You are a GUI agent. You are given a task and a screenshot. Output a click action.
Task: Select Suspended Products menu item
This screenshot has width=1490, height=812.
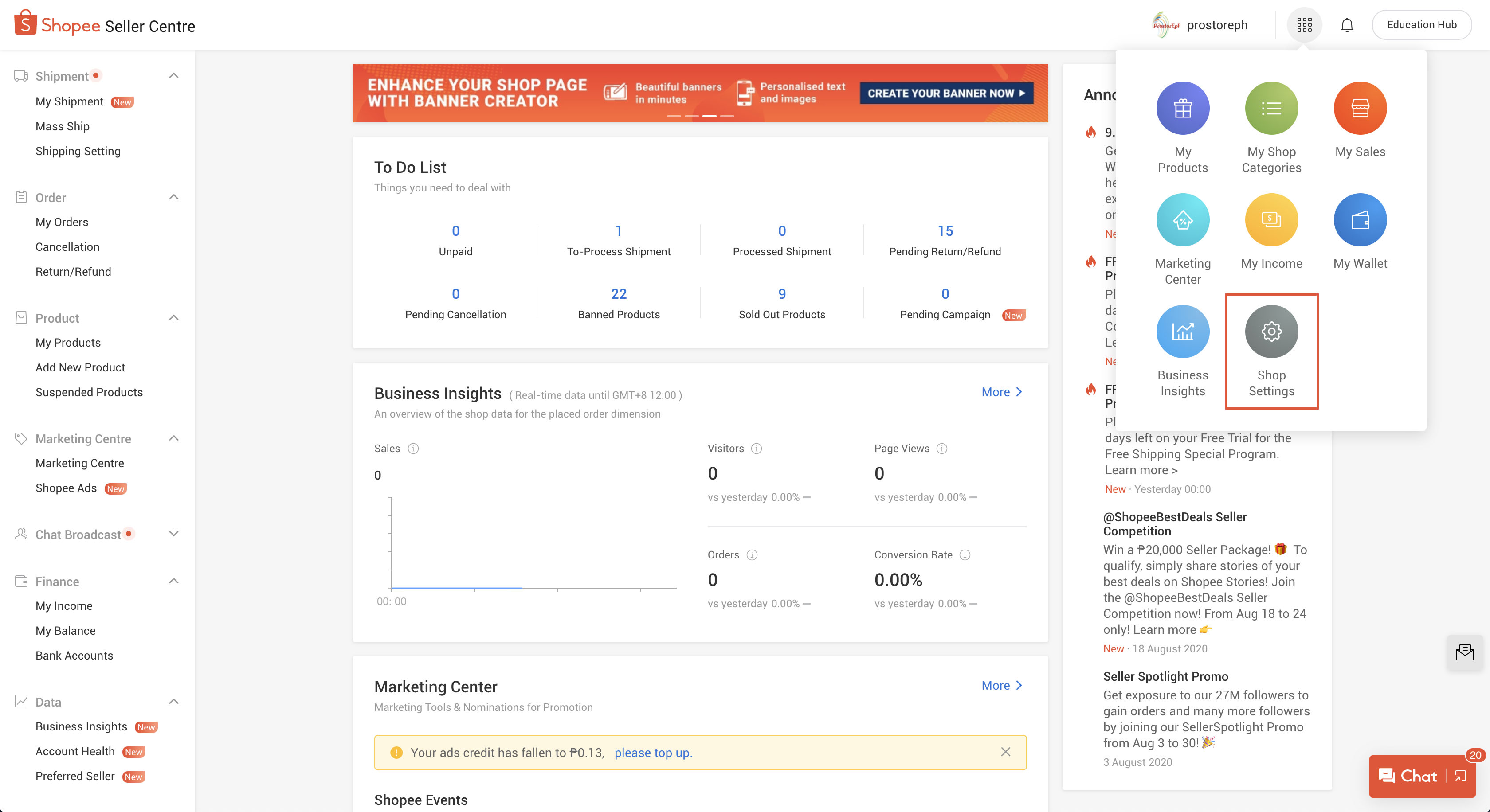pyautogui.click(x=89, y=392)
